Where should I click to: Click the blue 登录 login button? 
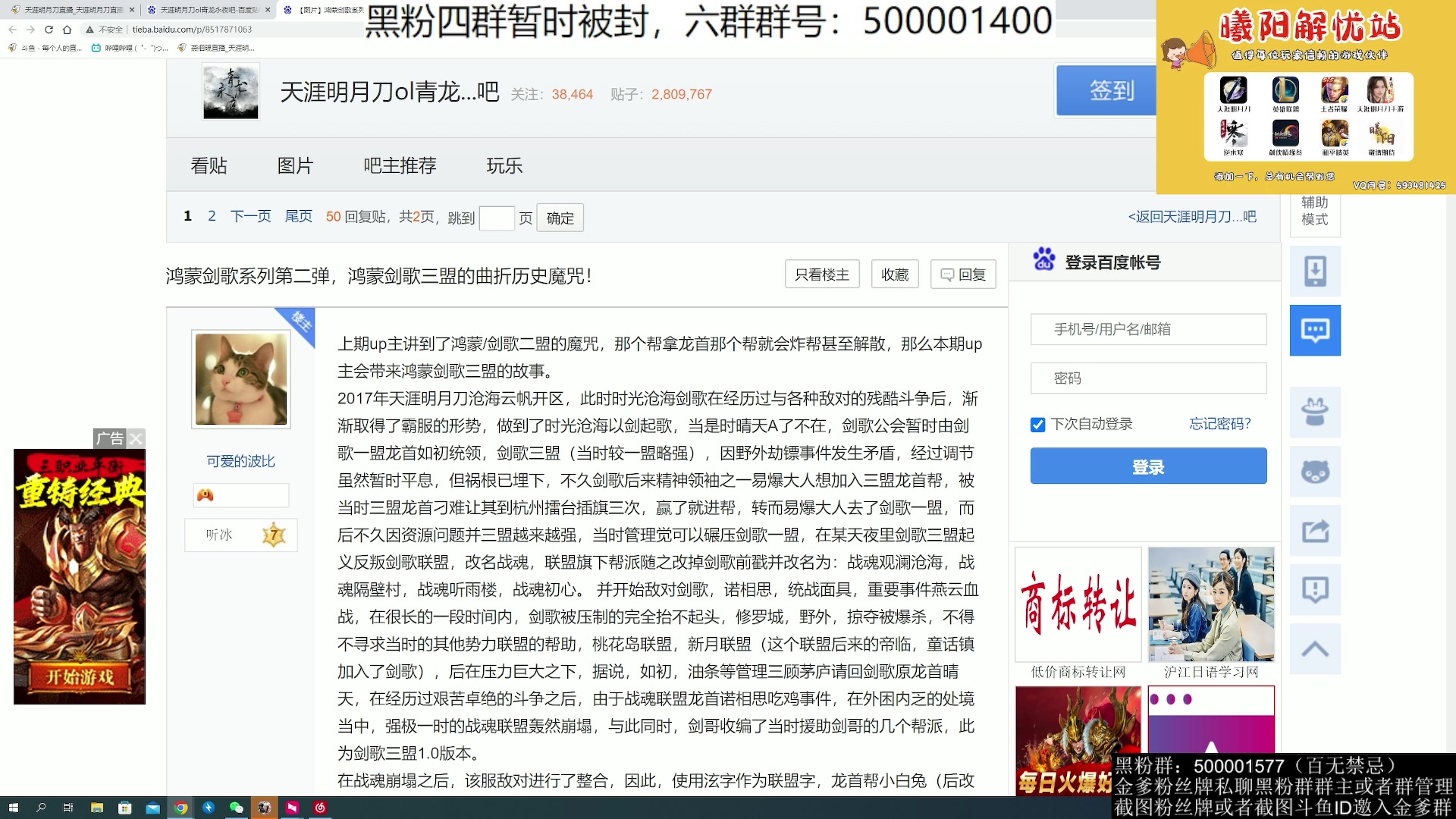tap(1147, 466)
